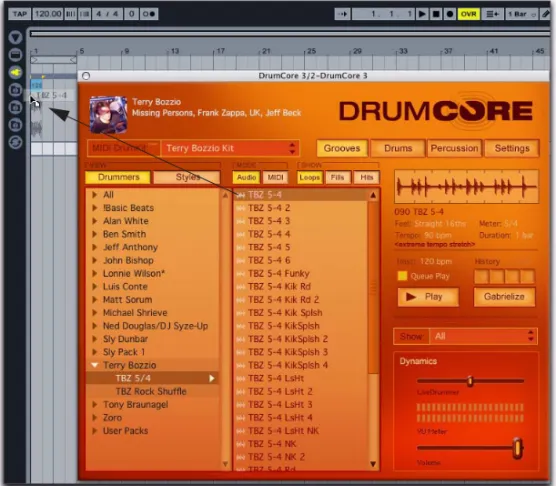Screen dimensions: 556x486
Task: Open the 1 Bar quantization menu
Action: 522,14
